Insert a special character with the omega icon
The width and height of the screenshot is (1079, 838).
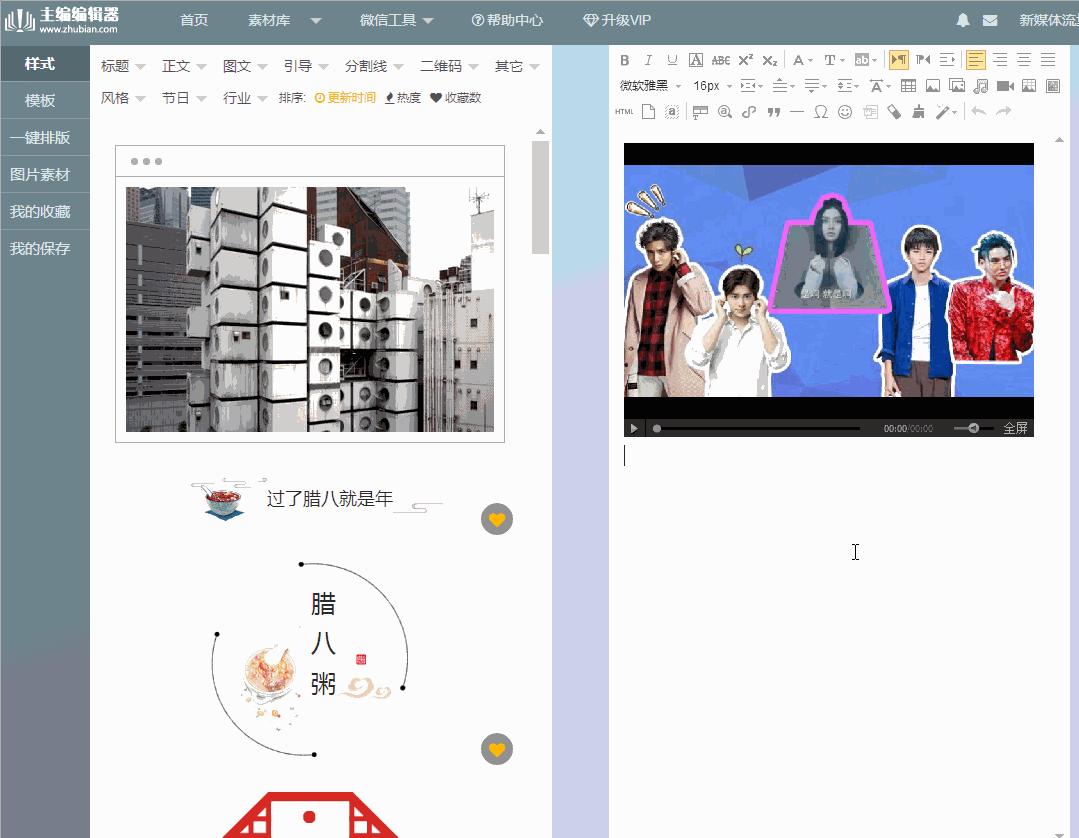tap(821, 111)
